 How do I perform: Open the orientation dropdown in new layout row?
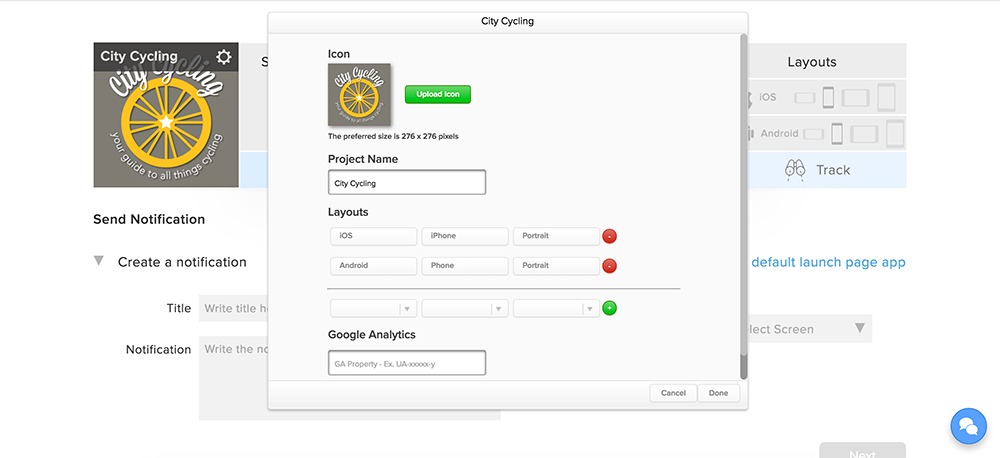point(556,309)
